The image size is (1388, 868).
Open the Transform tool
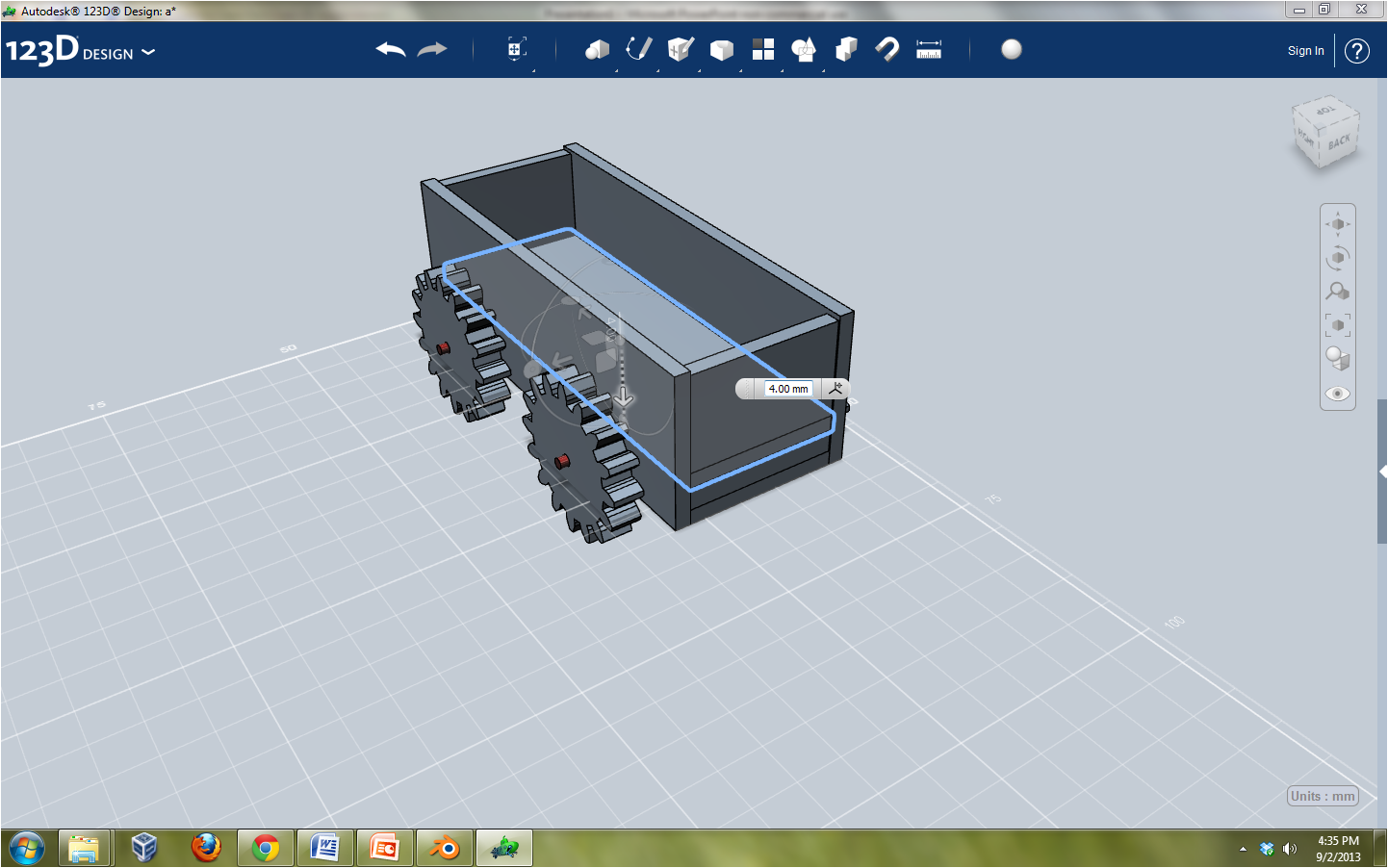(x=517, y=49)
